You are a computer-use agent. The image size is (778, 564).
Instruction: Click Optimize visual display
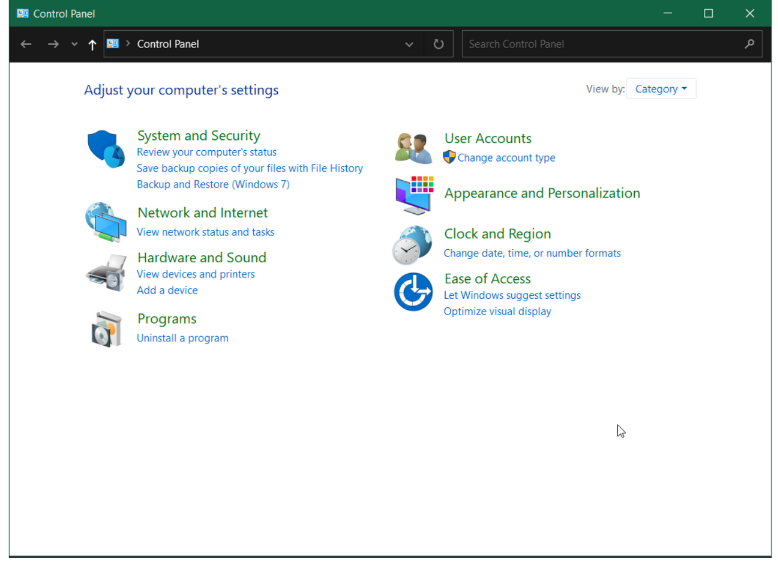497,312
